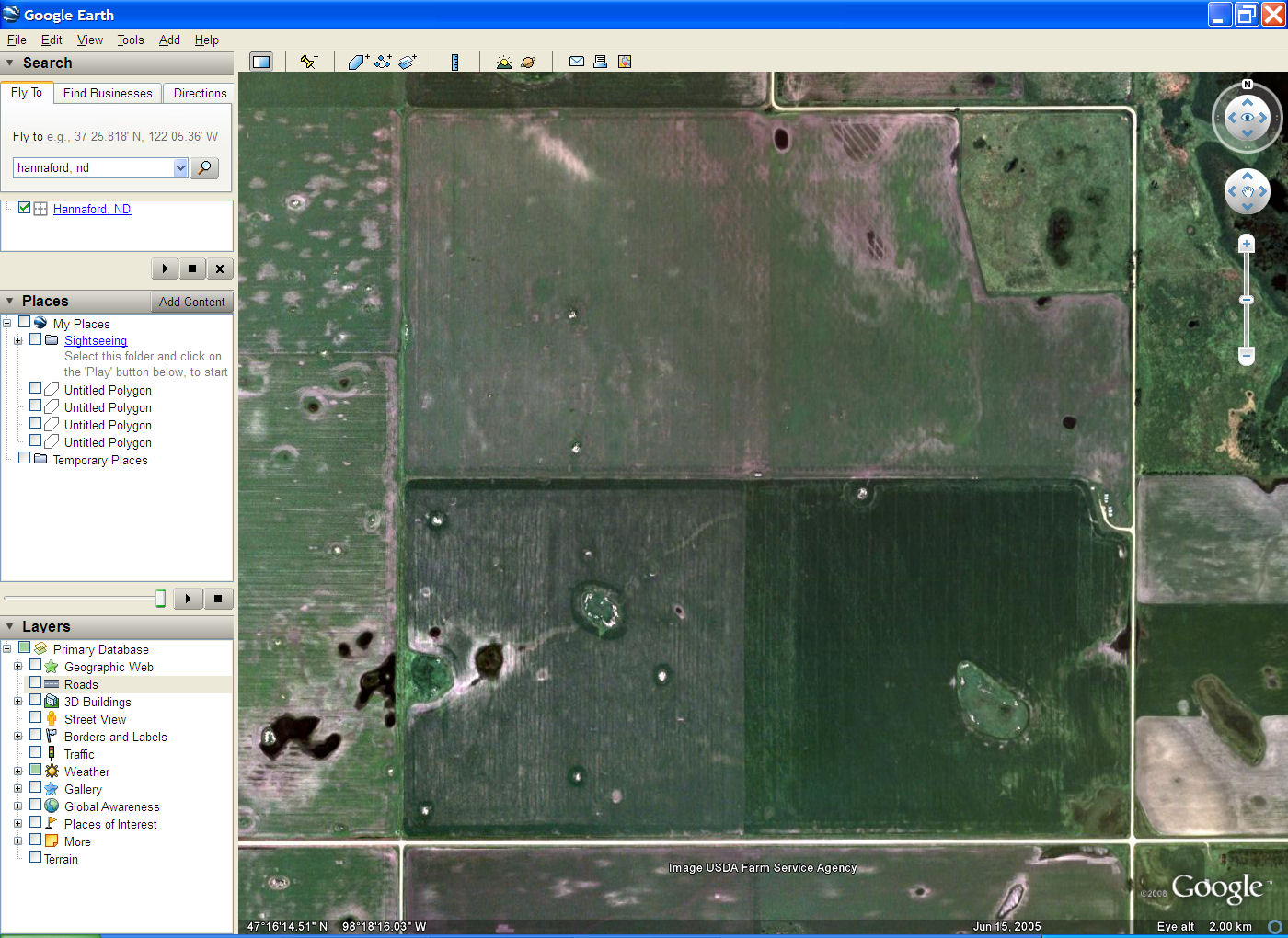Enable the Roads layer checkbox

35,682
